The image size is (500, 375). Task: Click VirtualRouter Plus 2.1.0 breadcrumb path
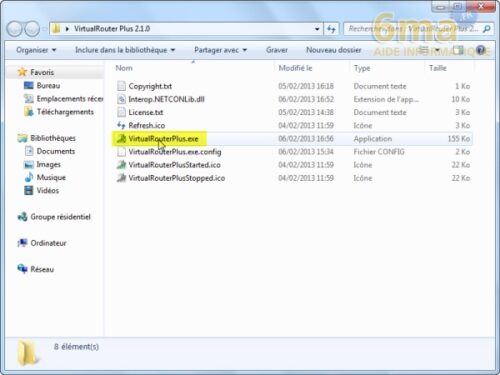click(112, 29)
